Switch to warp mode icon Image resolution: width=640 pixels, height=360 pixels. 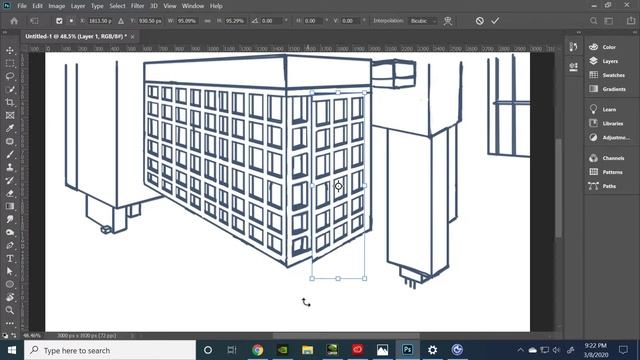pyautogui.click(x=448, y=21)
